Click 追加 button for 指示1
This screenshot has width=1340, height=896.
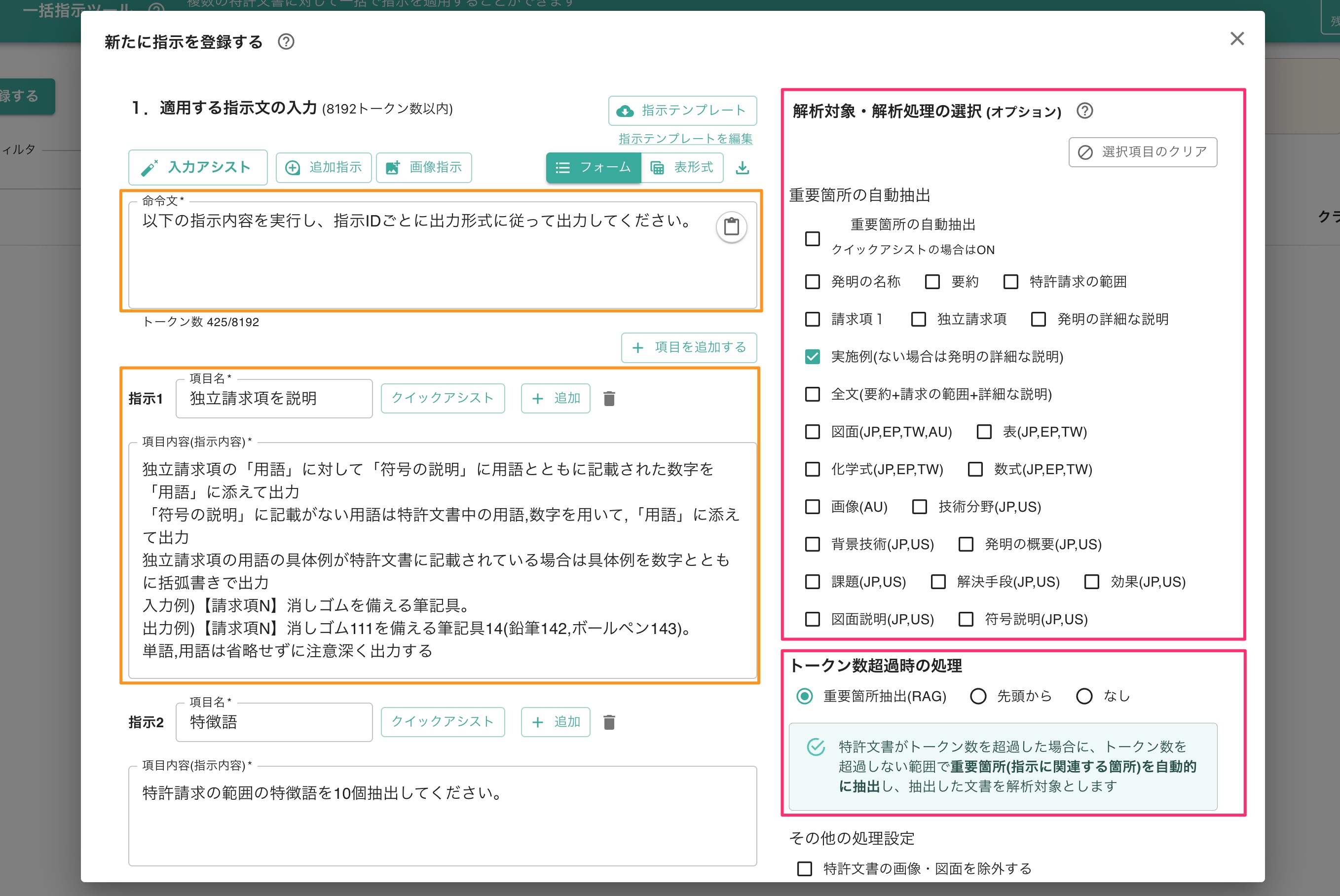(x=556, y=398)
